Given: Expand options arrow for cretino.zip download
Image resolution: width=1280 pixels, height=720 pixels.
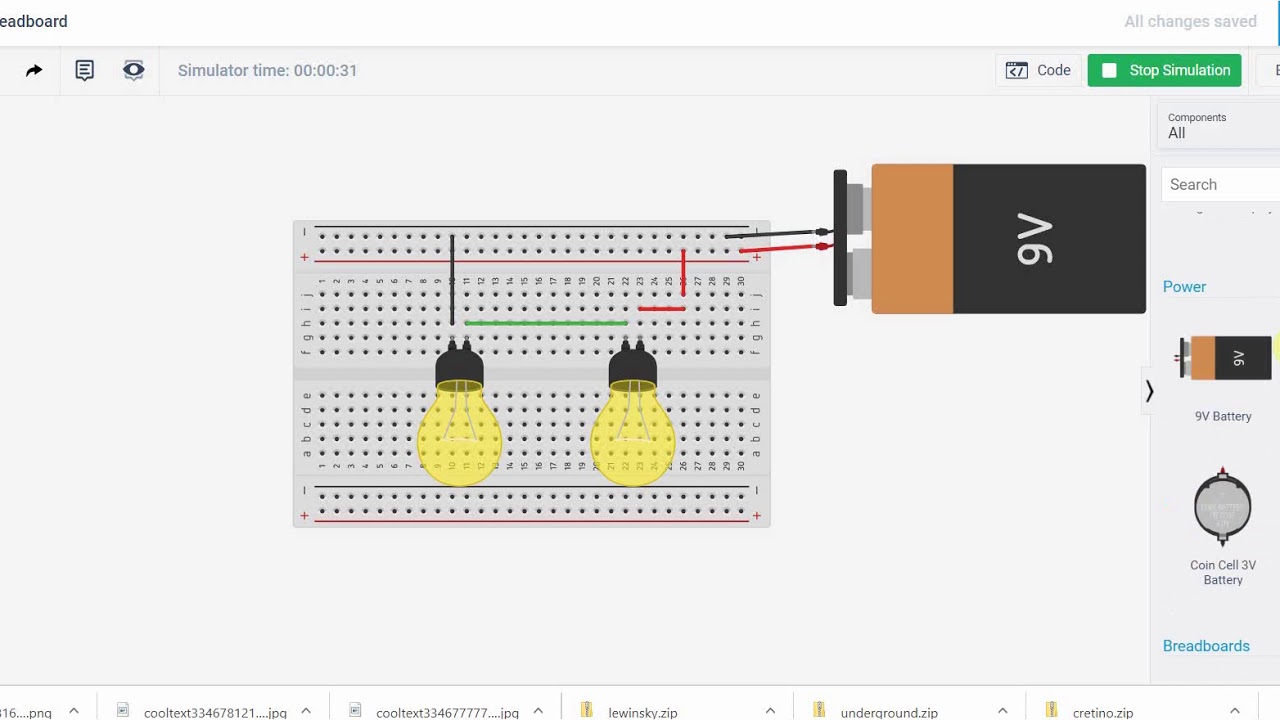Looking at the screenshot, I should [x=1234, y=711].
